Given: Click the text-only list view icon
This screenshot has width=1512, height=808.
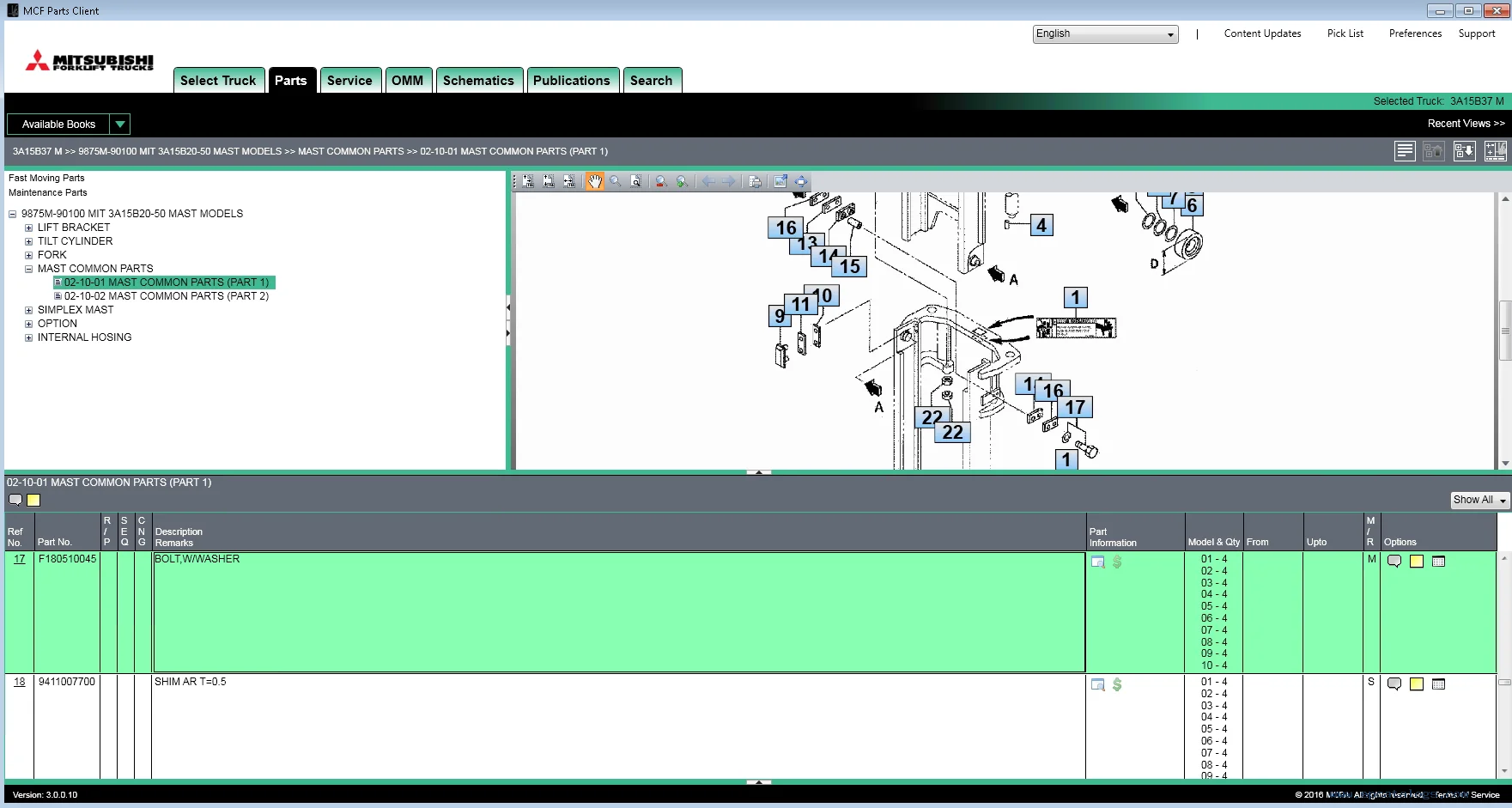Looking at the screenshot, I should coord(1405,151).
